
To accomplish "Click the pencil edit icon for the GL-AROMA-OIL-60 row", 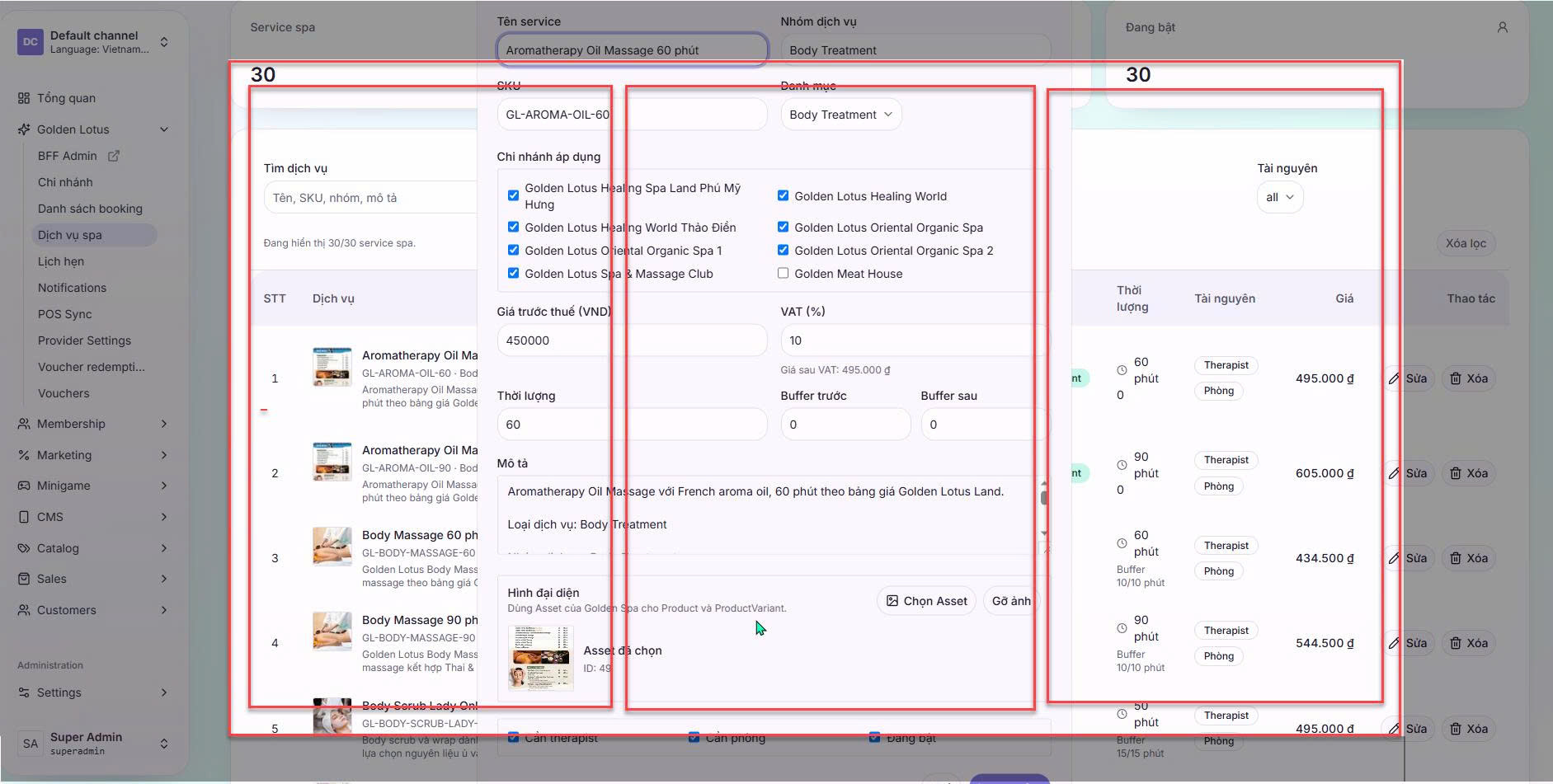I will (1394, 378).
